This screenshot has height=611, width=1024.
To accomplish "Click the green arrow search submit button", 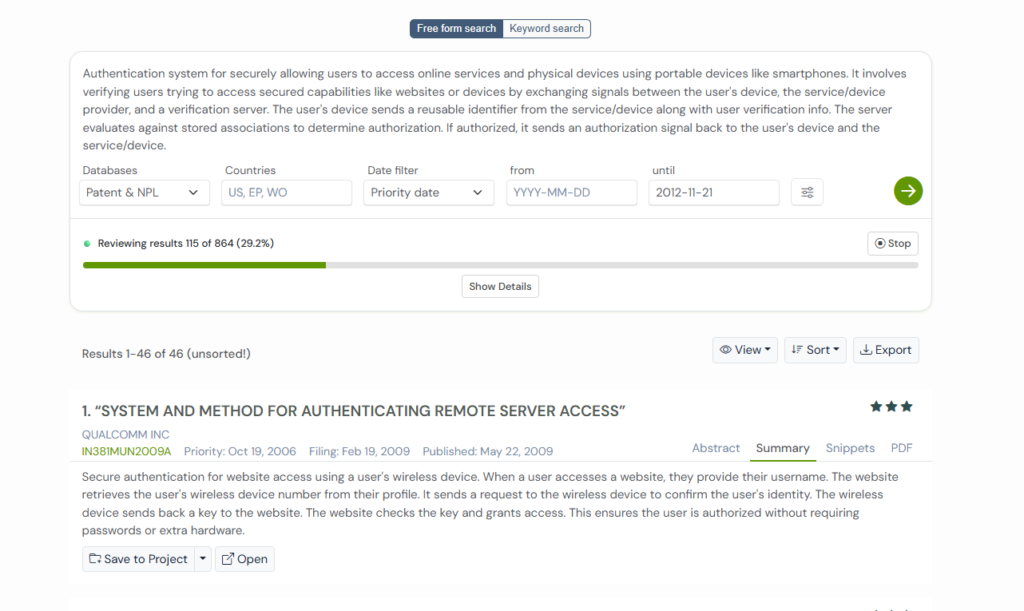I will pyautogui.click(x=908, y=191).
